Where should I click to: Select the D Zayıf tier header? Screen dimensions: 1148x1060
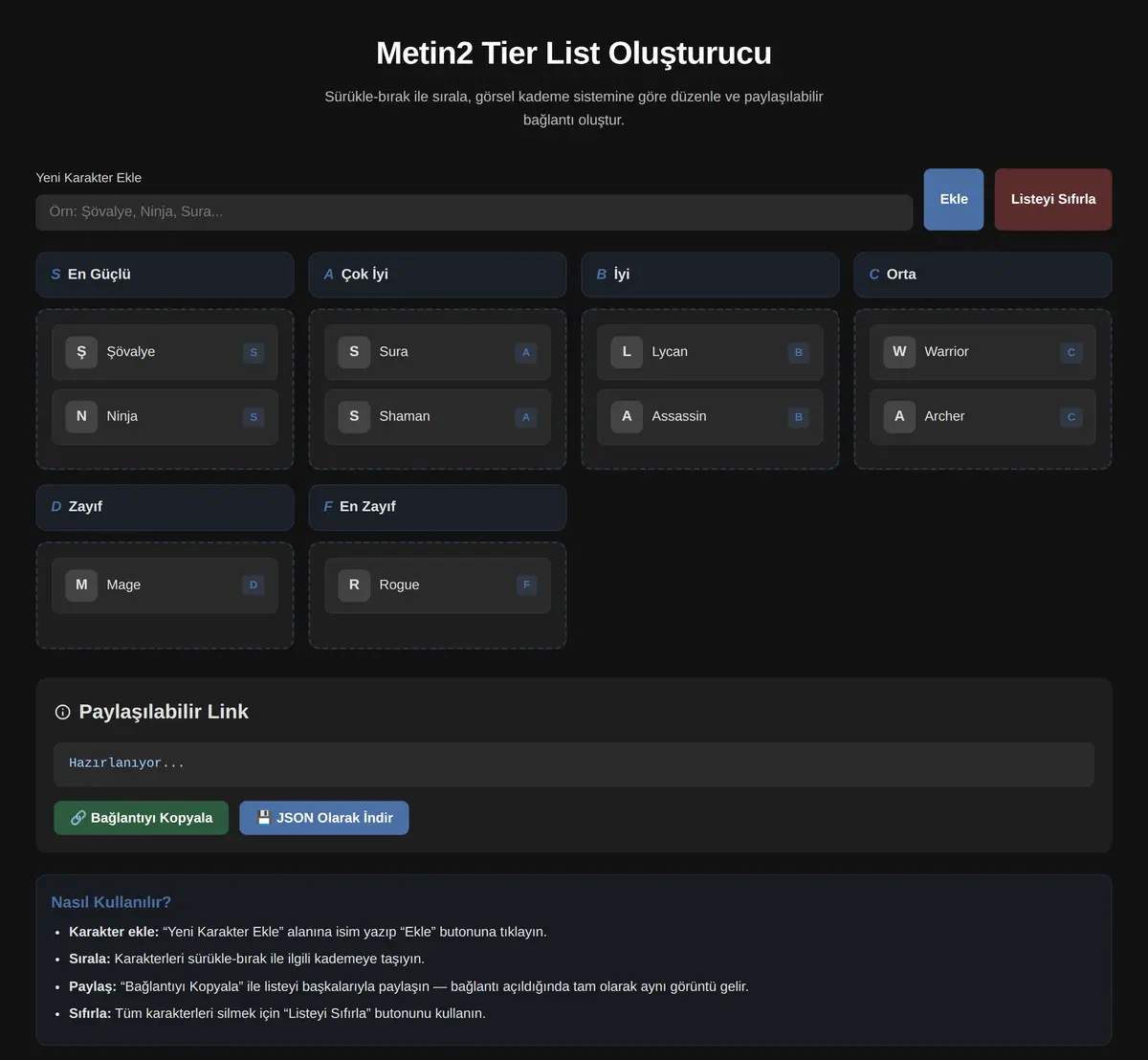tap(165, 507)
